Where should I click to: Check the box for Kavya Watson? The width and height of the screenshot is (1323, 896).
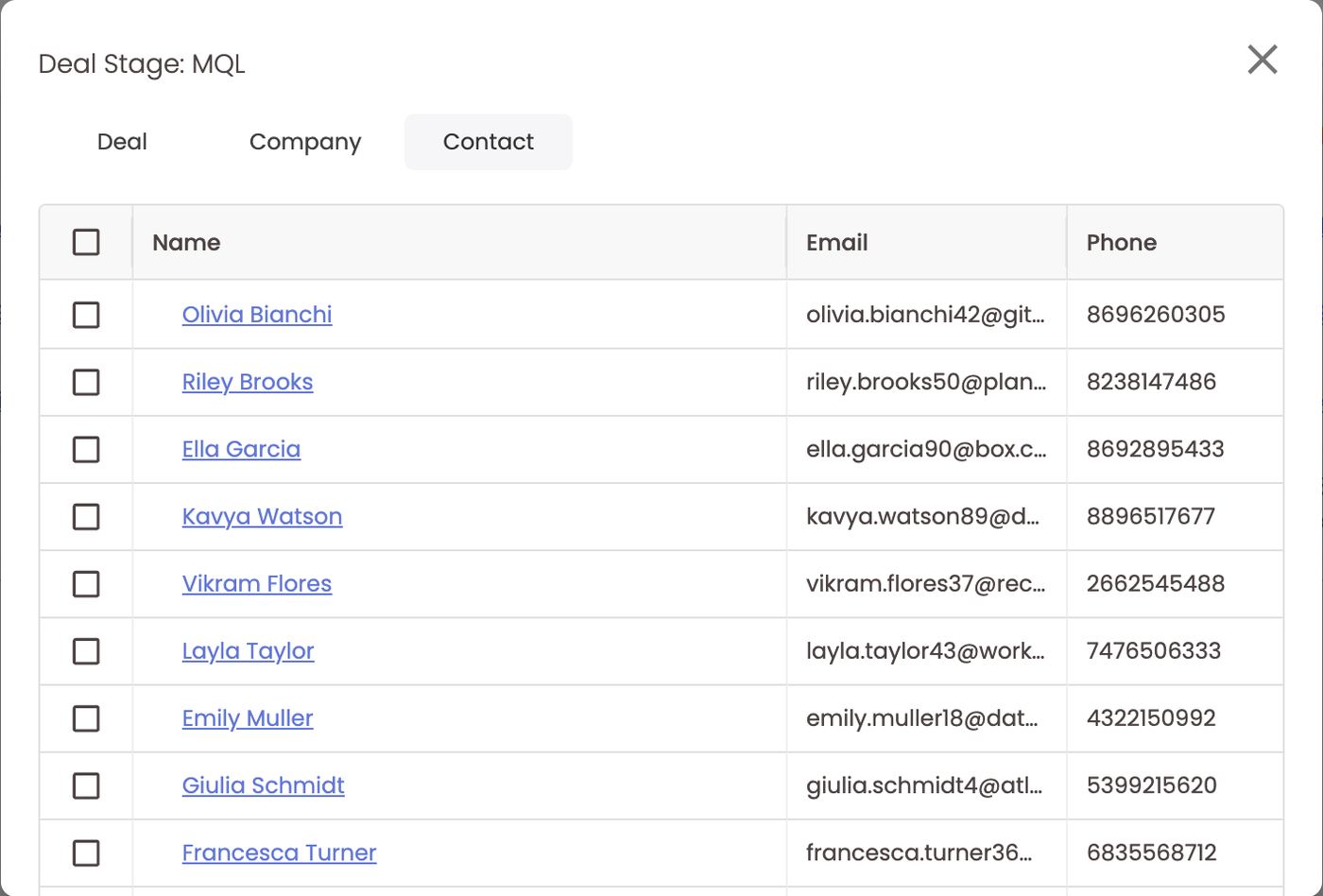[x=86, y=516]
